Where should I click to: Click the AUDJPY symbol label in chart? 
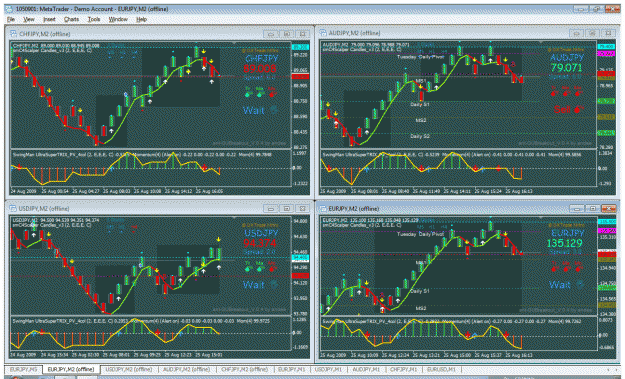[567, 58]
